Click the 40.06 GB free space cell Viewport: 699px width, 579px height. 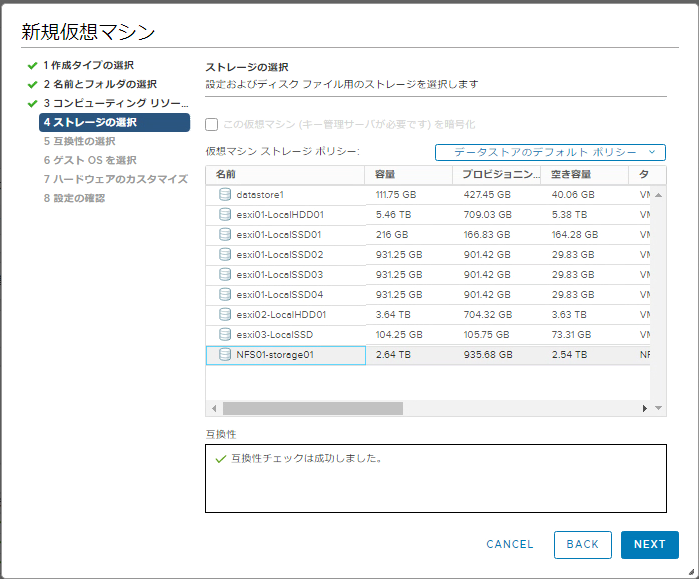coord(573,195)
